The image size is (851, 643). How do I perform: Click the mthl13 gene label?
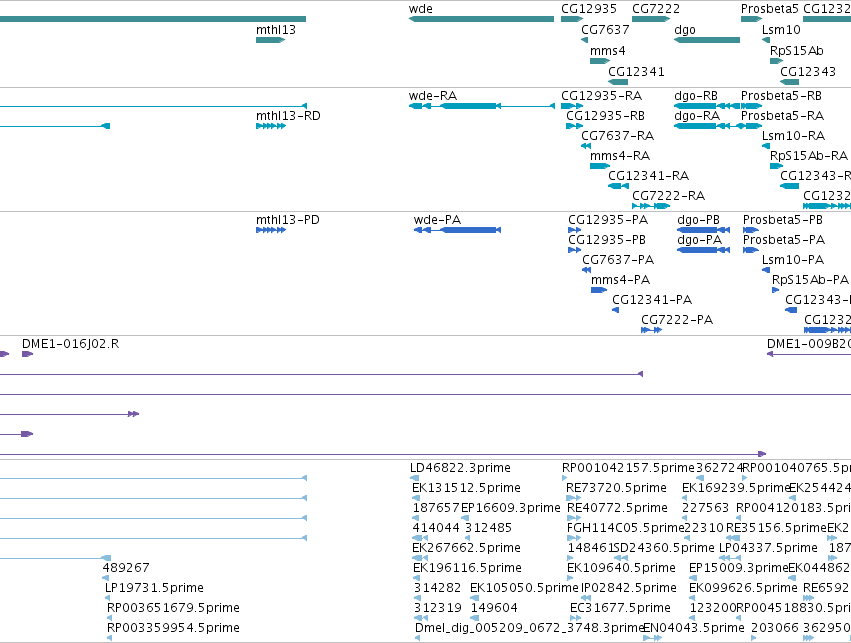pos(276,30)
